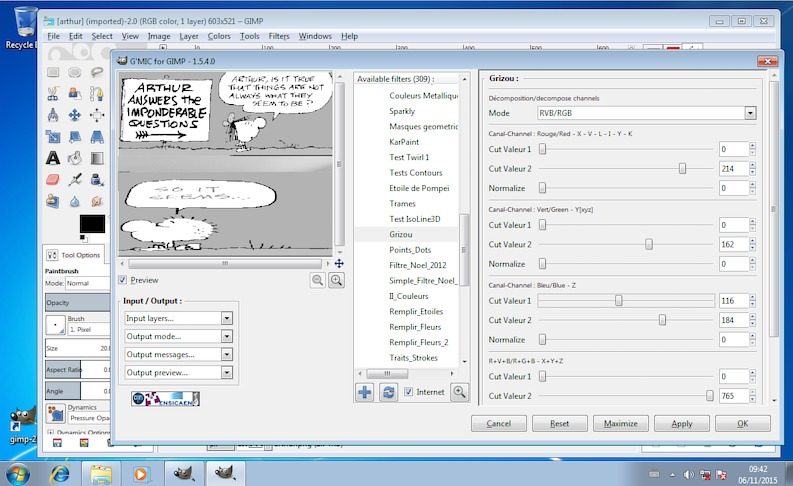
Task: Select the Bucket Fill tool
Action: coord(75,158)
